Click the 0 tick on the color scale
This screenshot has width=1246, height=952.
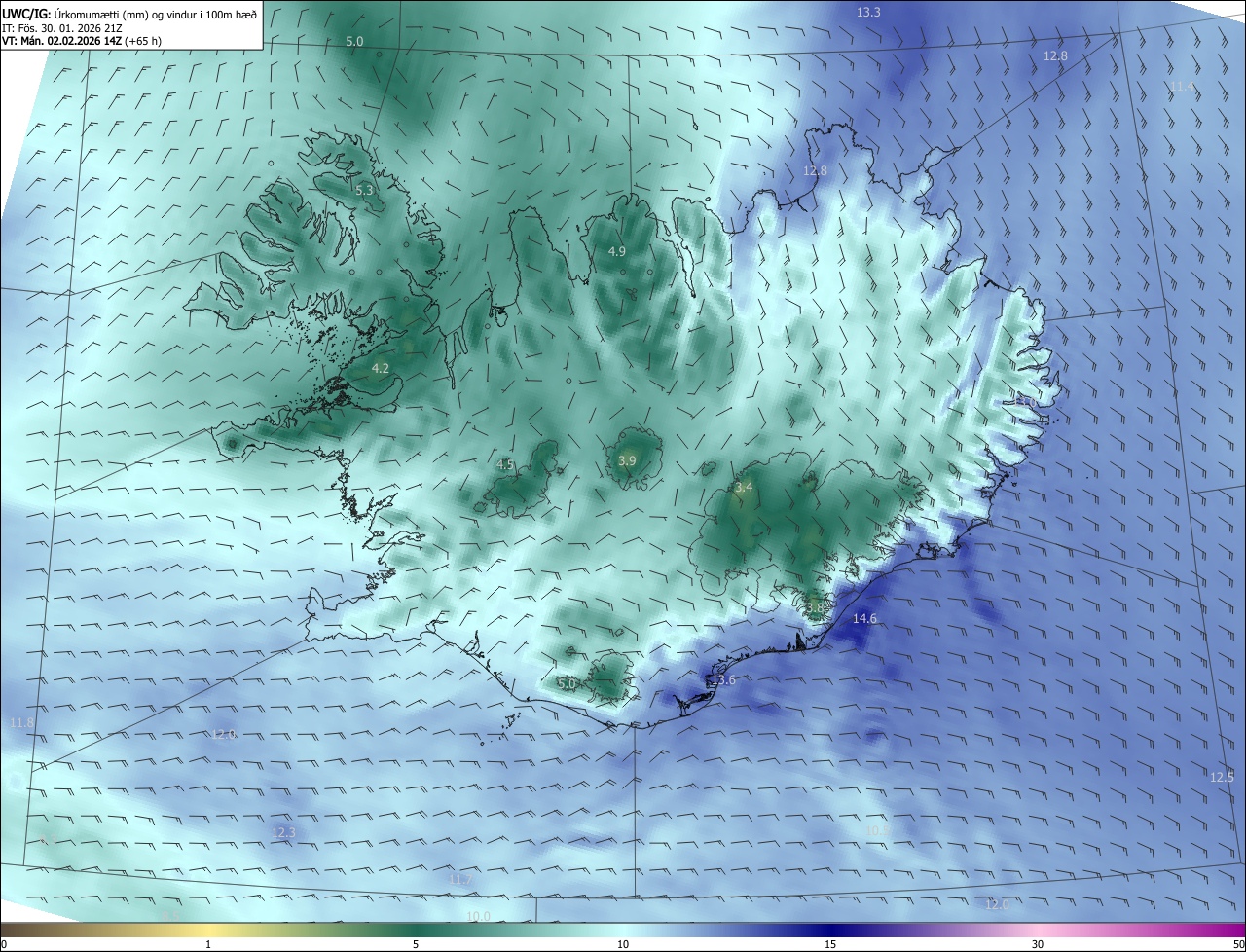click(x=4, y=944)
